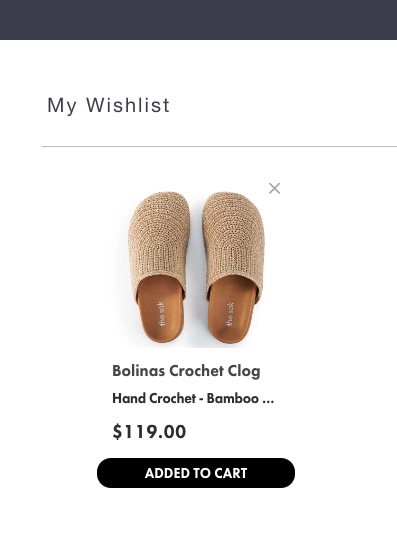Click 'the sak' logo on right insole
The height and width of the screenshot is (547, 397).
pyautogui.click(x=230, y=315)
